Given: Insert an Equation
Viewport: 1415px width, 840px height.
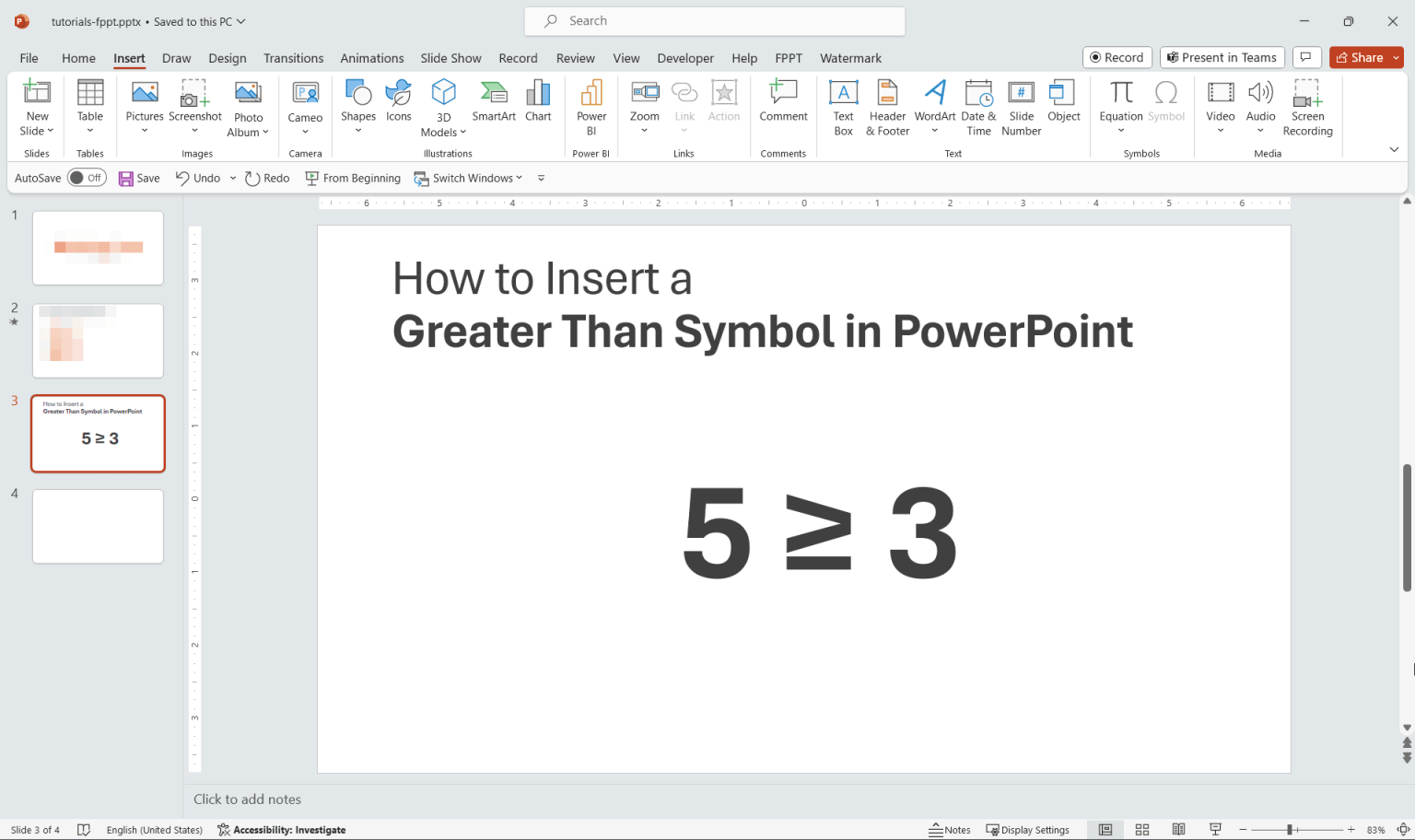Looking at the screenshot, I should pos(1120,101).
